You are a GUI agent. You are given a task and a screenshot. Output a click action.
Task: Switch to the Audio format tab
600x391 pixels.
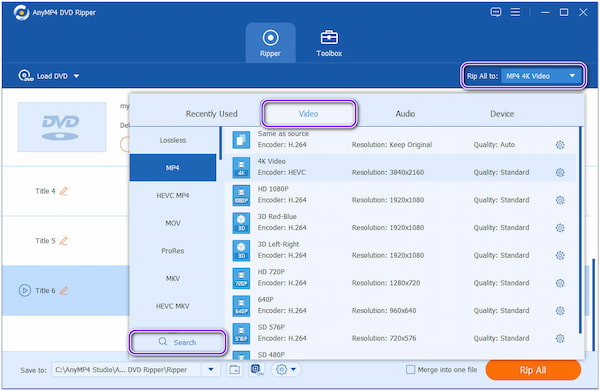tap(405, 114)
